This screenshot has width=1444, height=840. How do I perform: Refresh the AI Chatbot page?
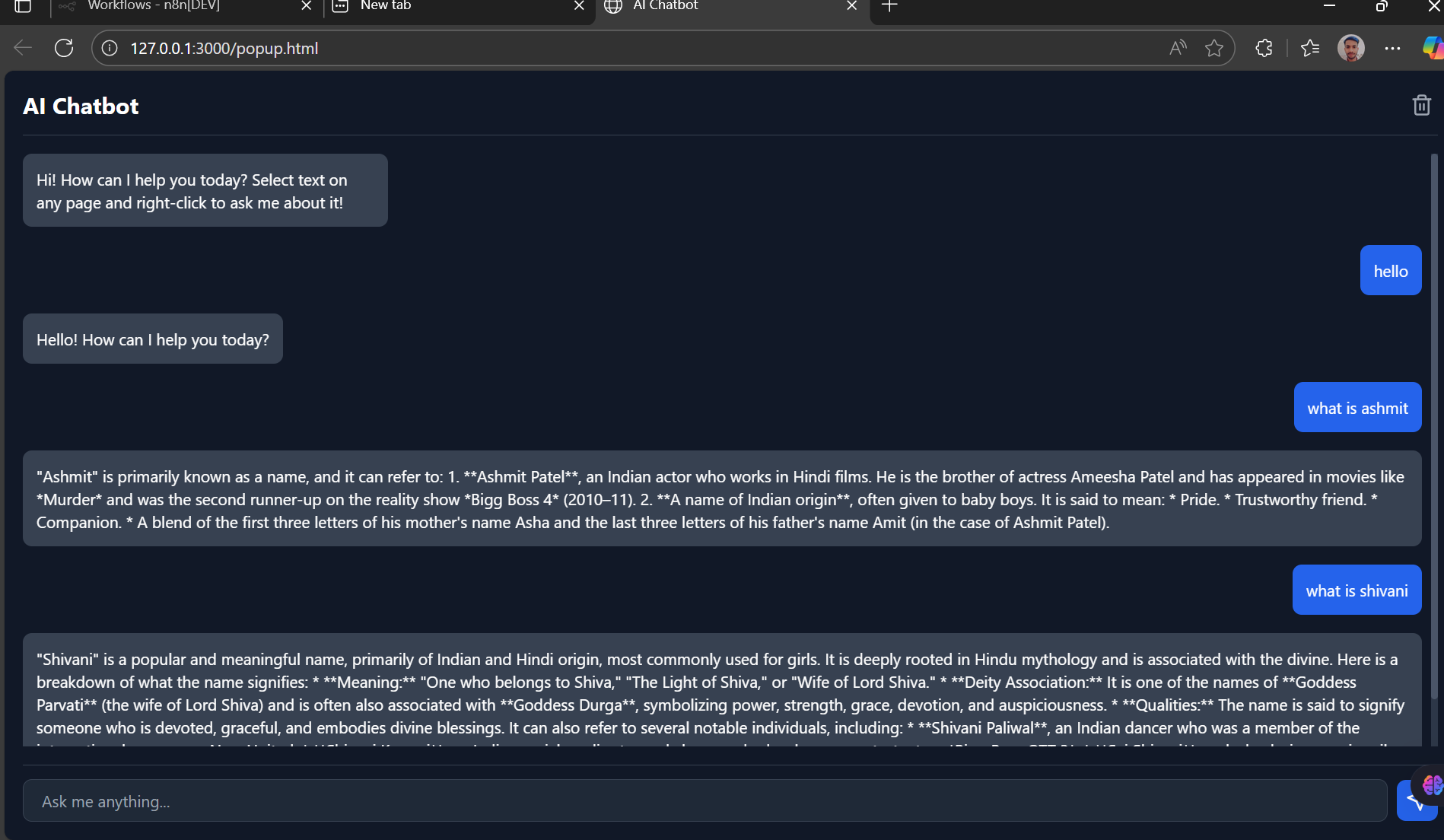(x=64, y=47)
